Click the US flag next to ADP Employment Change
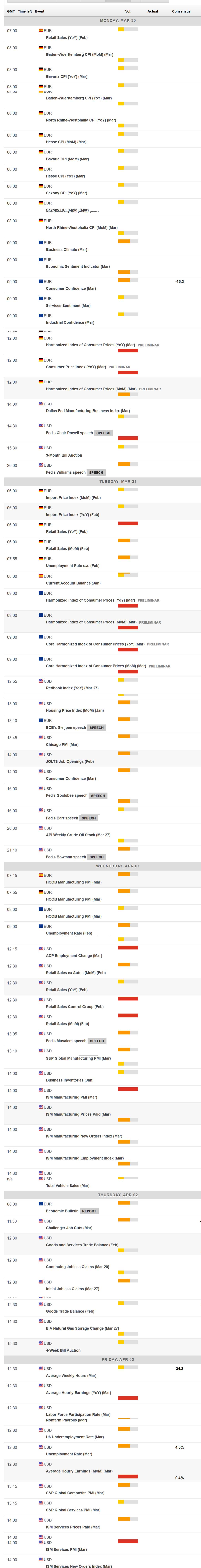The width and height of the screenshot is (201, 1568). click(41, 948)
